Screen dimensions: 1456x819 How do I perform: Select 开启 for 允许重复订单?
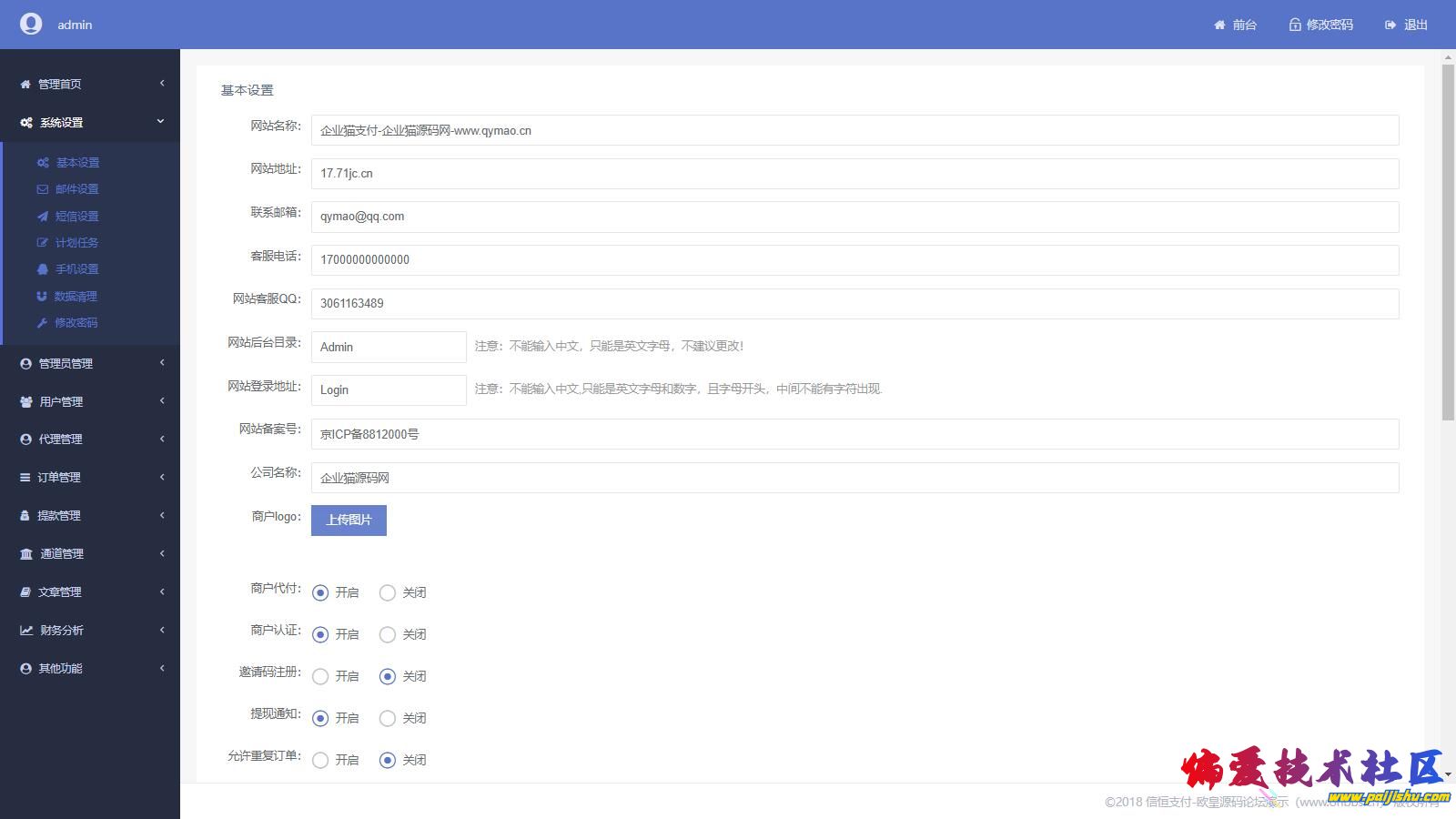point(320,761)
